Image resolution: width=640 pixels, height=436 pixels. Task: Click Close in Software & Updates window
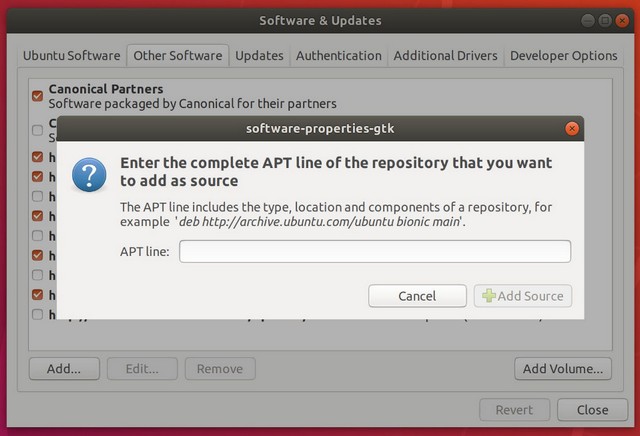pyautogui.click(x=592, y=410)
